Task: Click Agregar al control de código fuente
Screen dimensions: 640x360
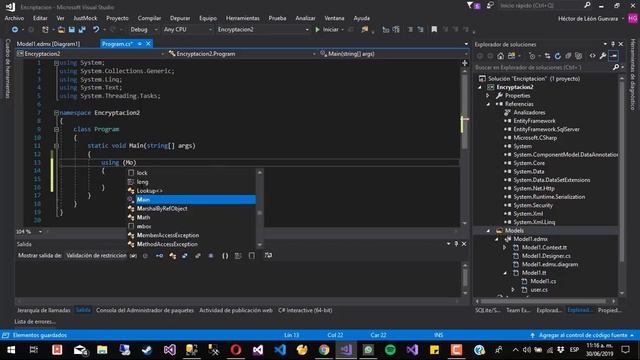Action: (582, 335)
